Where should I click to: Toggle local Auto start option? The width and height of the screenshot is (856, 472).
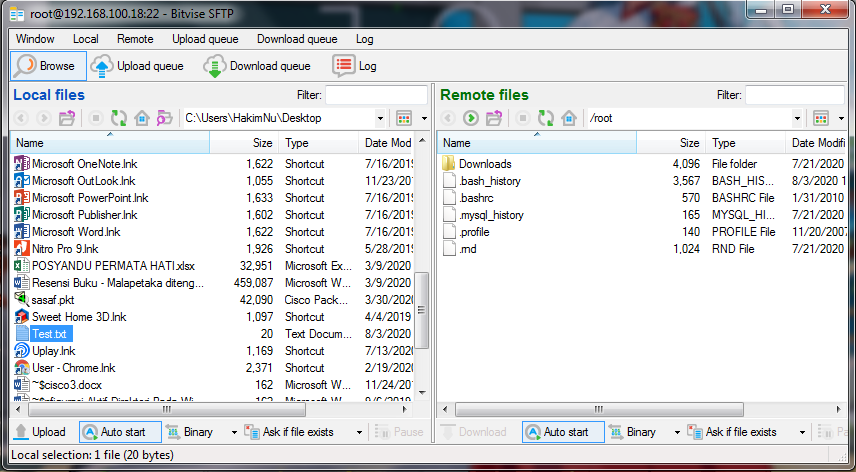tap(120, 432)
